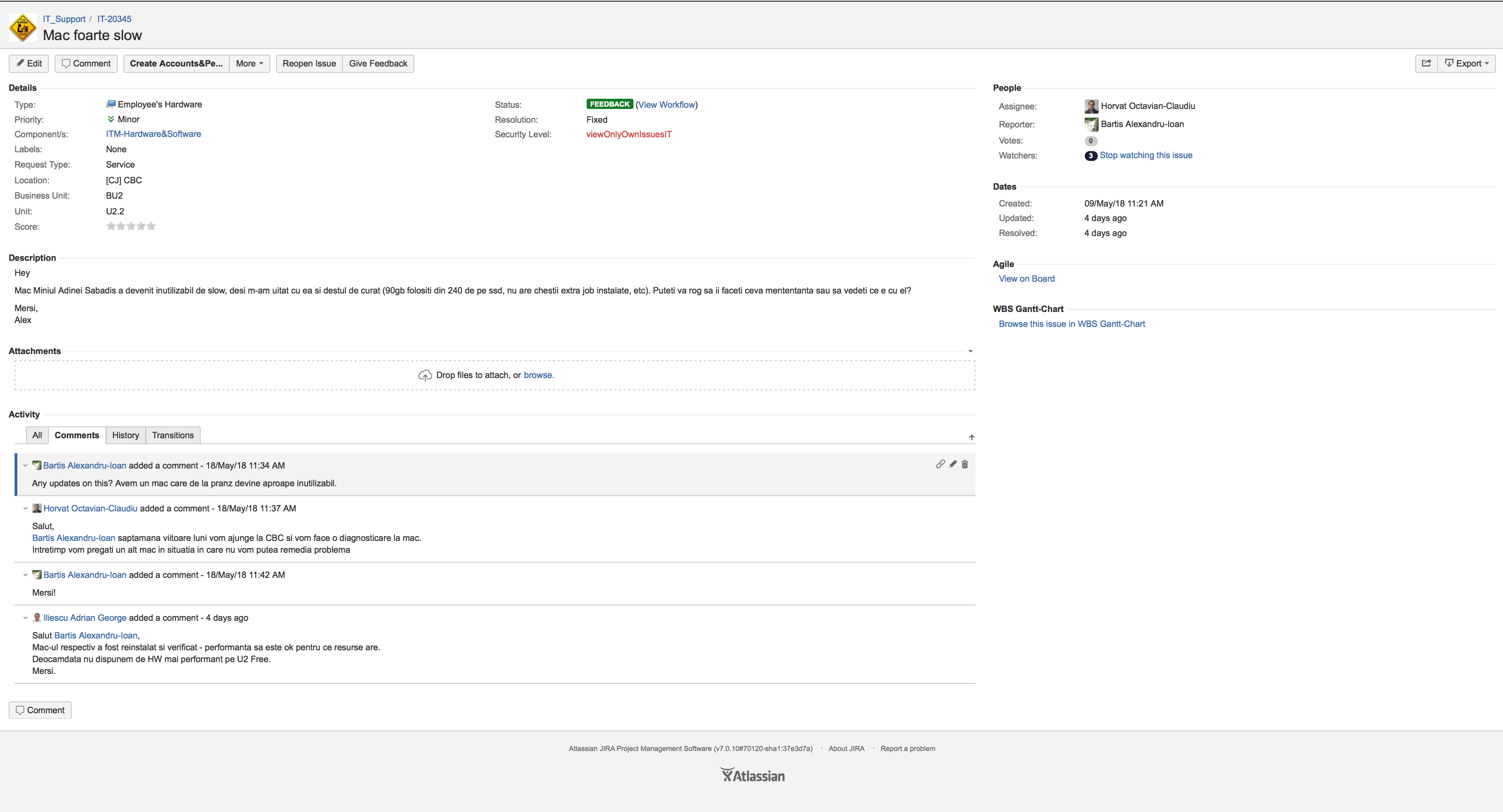The height and width of the screenshot is (812, 1503).
Task: Reverse comment order with the arrow icon
Action: pyautogui.click(x=971, y=437)
